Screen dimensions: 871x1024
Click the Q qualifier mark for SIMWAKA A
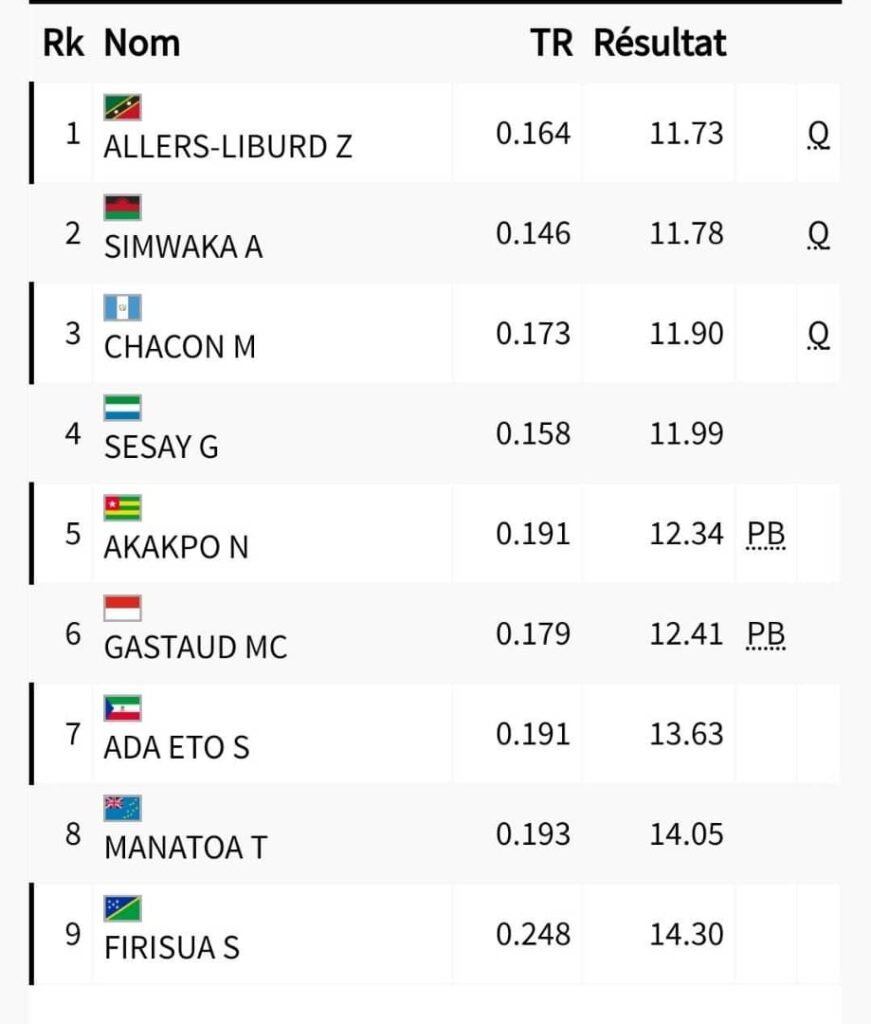818,235
